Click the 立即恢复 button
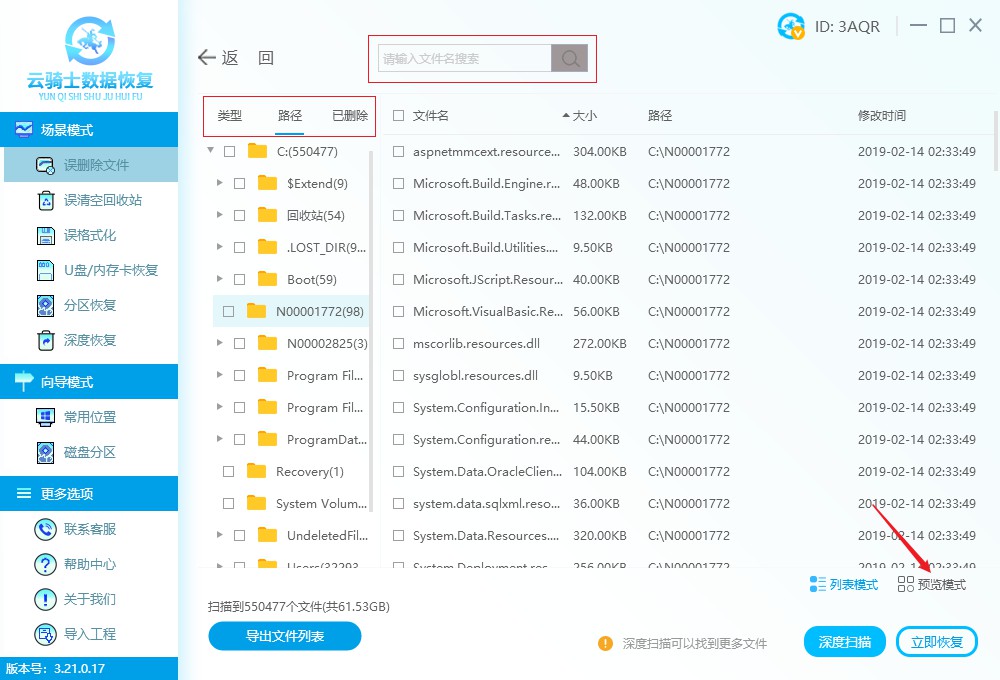1000x680 pixels. pyautogui.click(x=937, y=642)
